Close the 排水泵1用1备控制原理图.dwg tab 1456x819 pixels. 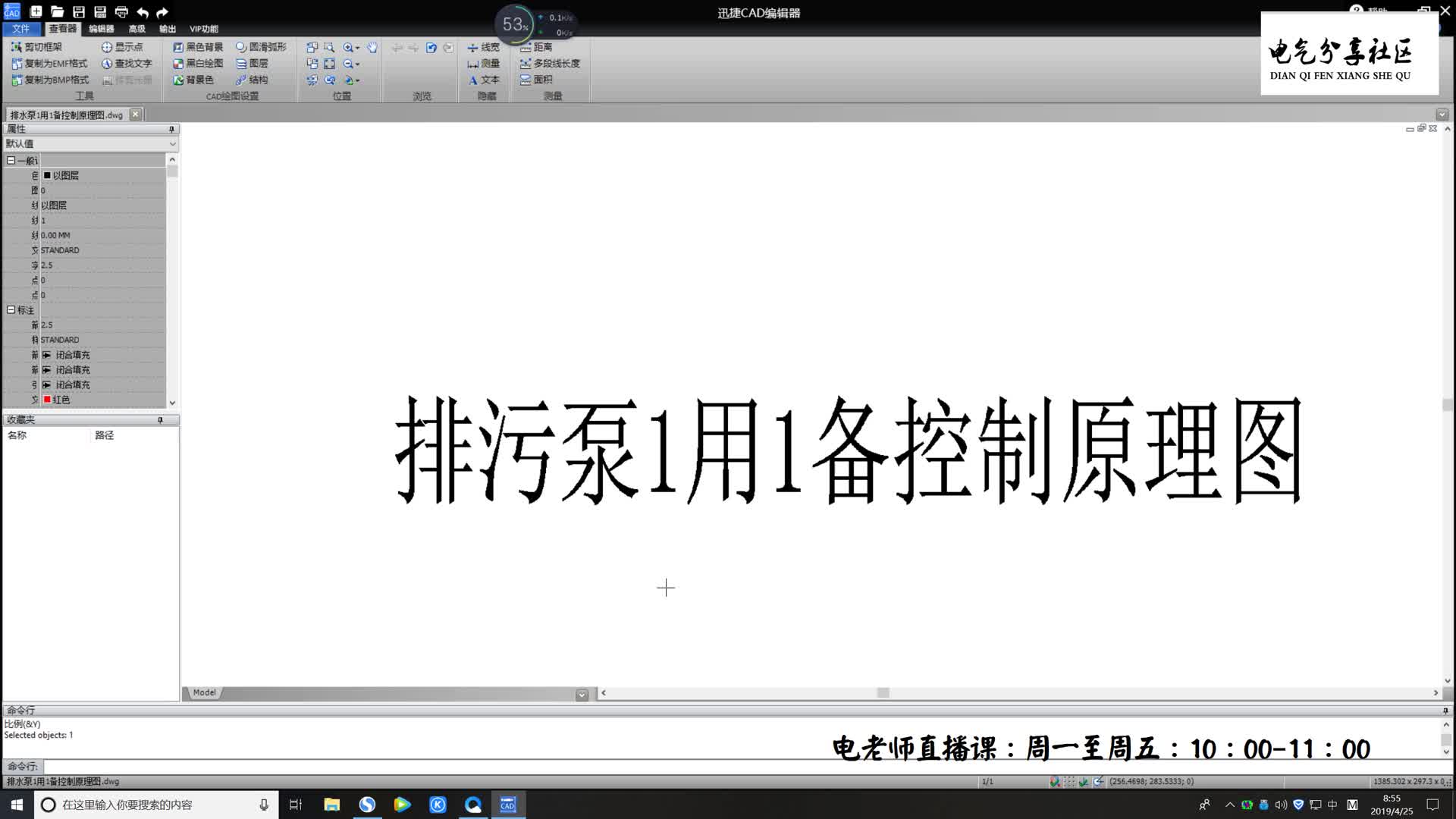tap(135, 115)
